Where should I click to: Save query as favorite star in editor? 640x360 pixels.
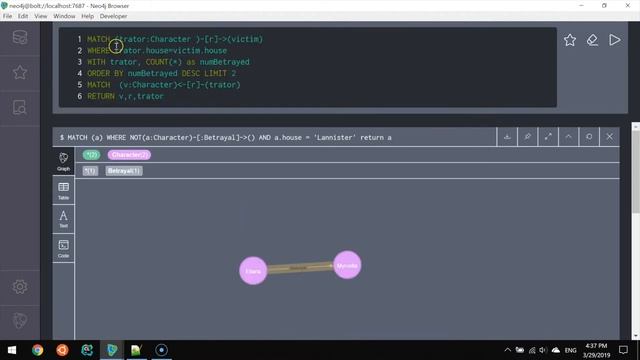click(570, 40)
